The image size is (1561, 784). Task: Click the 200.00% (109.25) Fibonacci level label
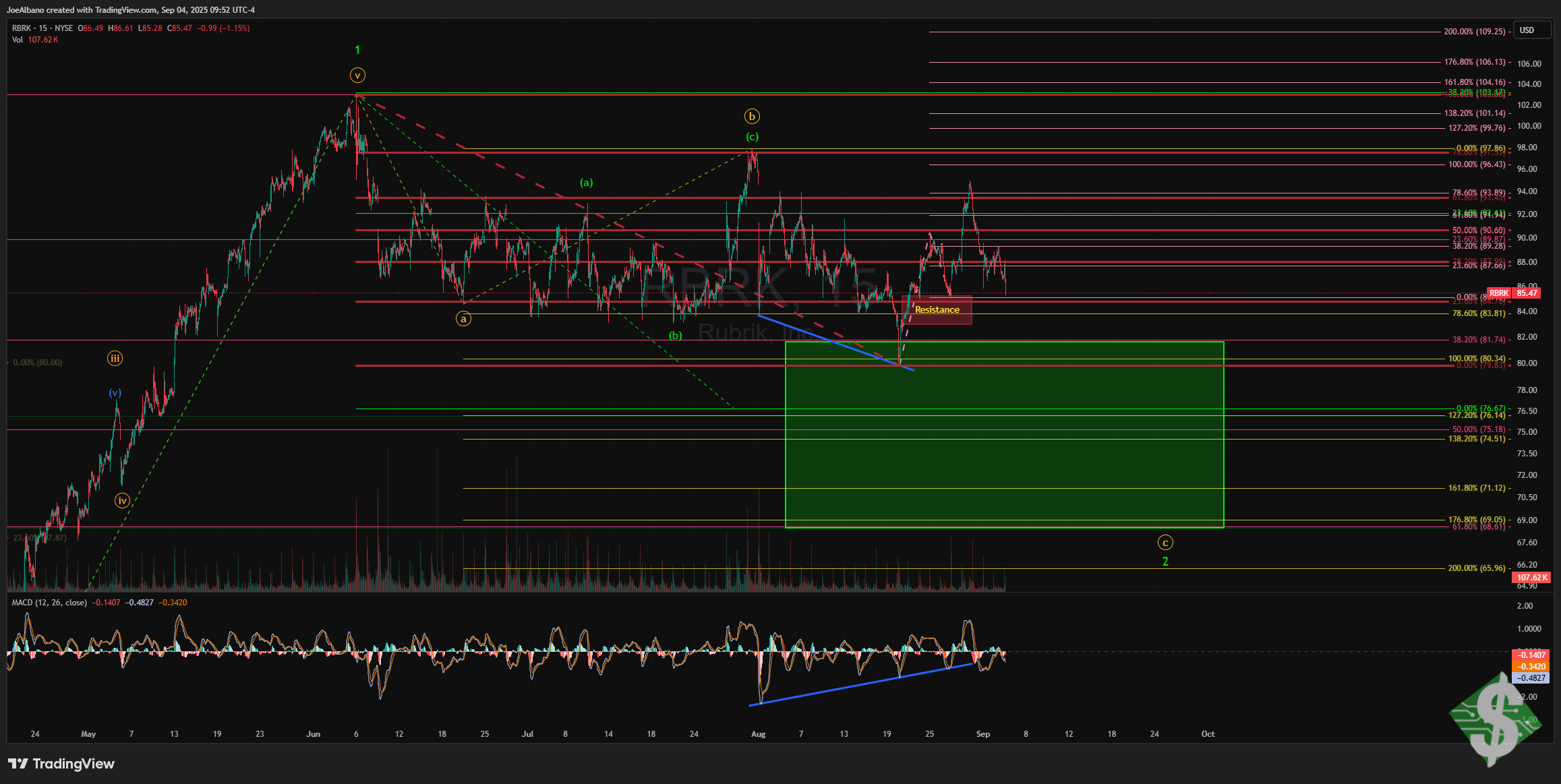click(x=1475, y=32)
